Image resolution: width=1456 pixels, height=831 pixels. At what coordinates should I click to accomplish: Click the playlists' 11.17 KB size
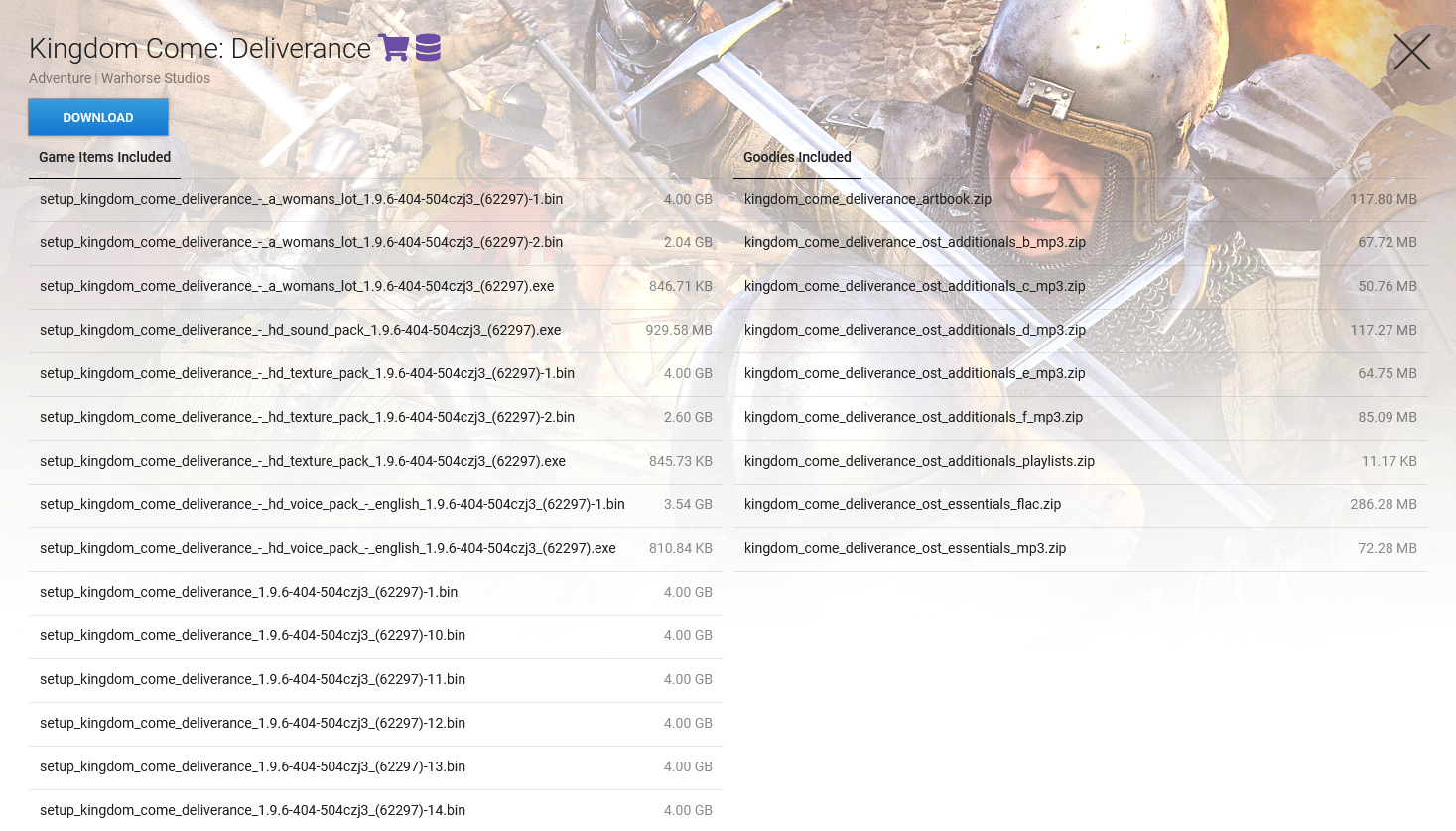(1390, 461)
